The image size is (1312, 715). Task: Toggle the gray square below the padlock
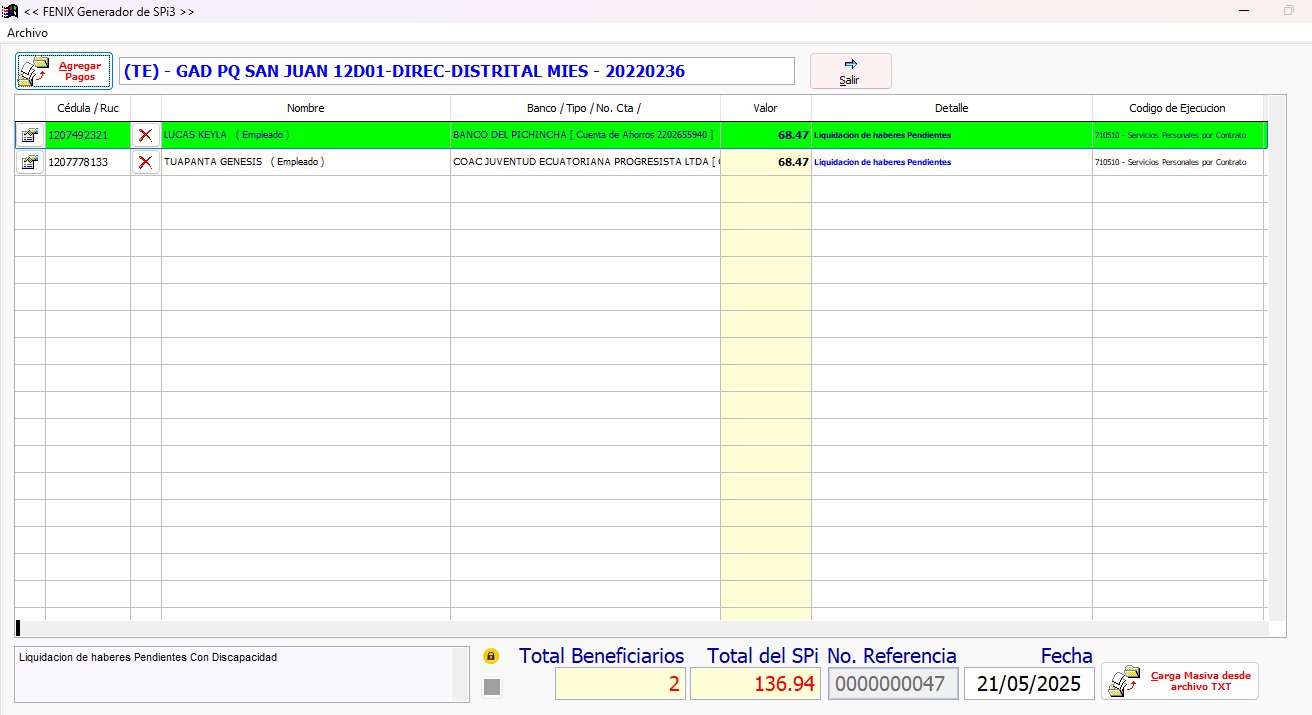[492, 686]
